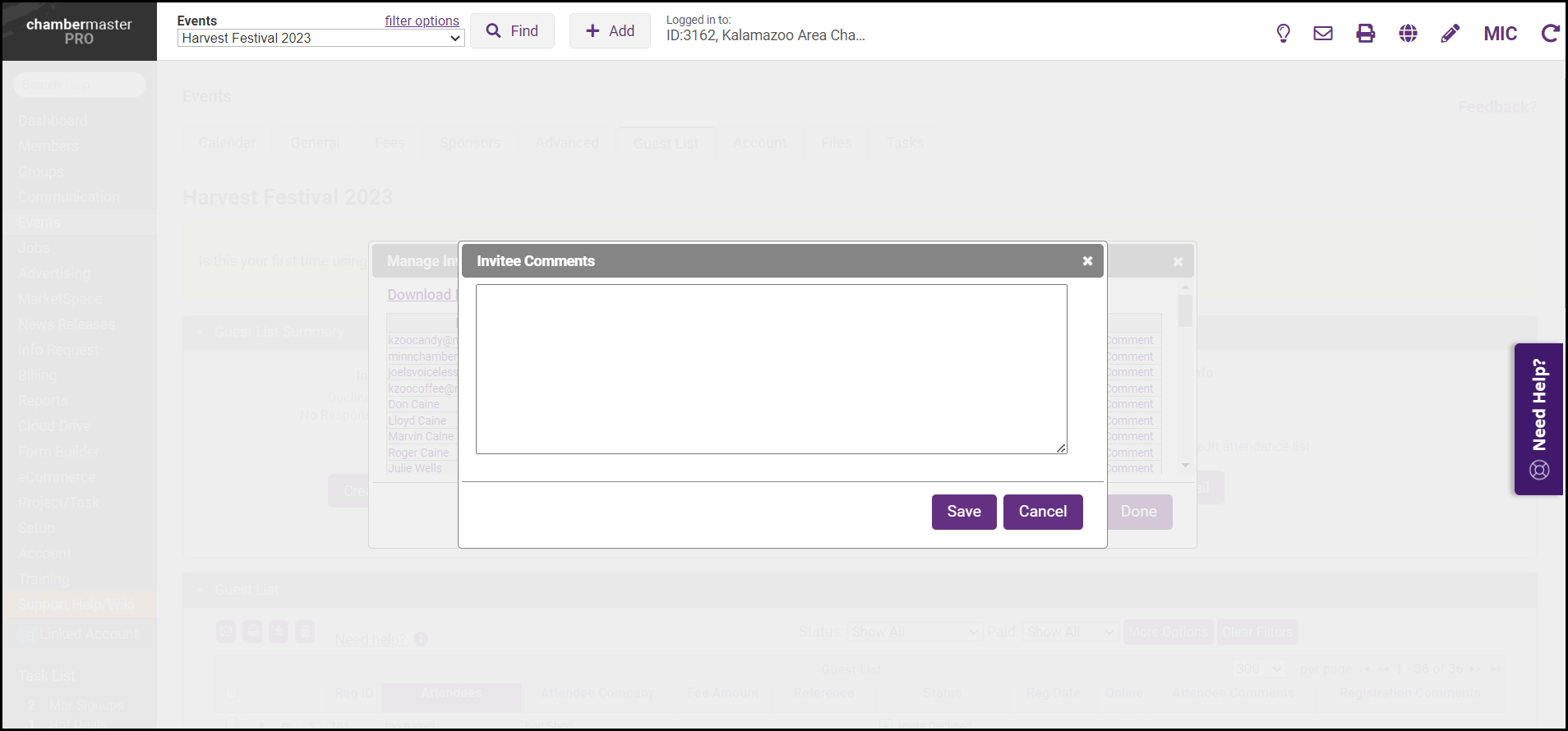The width and height of the screenshot is (1568, 731).
Task: Click the printer icon in header
Action: coord(1365,33)
